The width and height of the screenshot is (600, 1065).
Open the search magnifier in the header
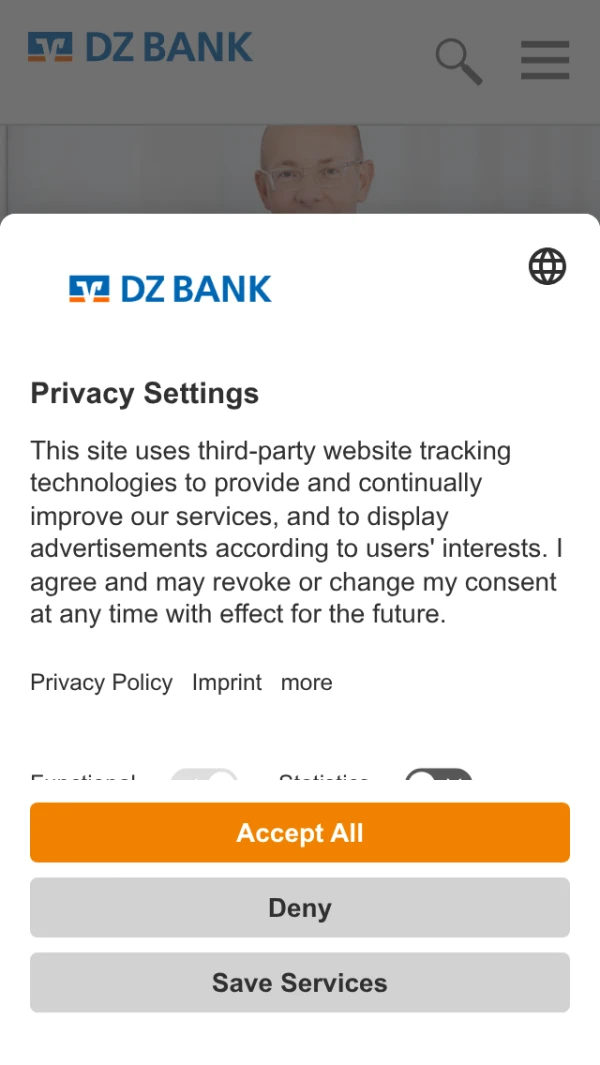coord(458,61)
